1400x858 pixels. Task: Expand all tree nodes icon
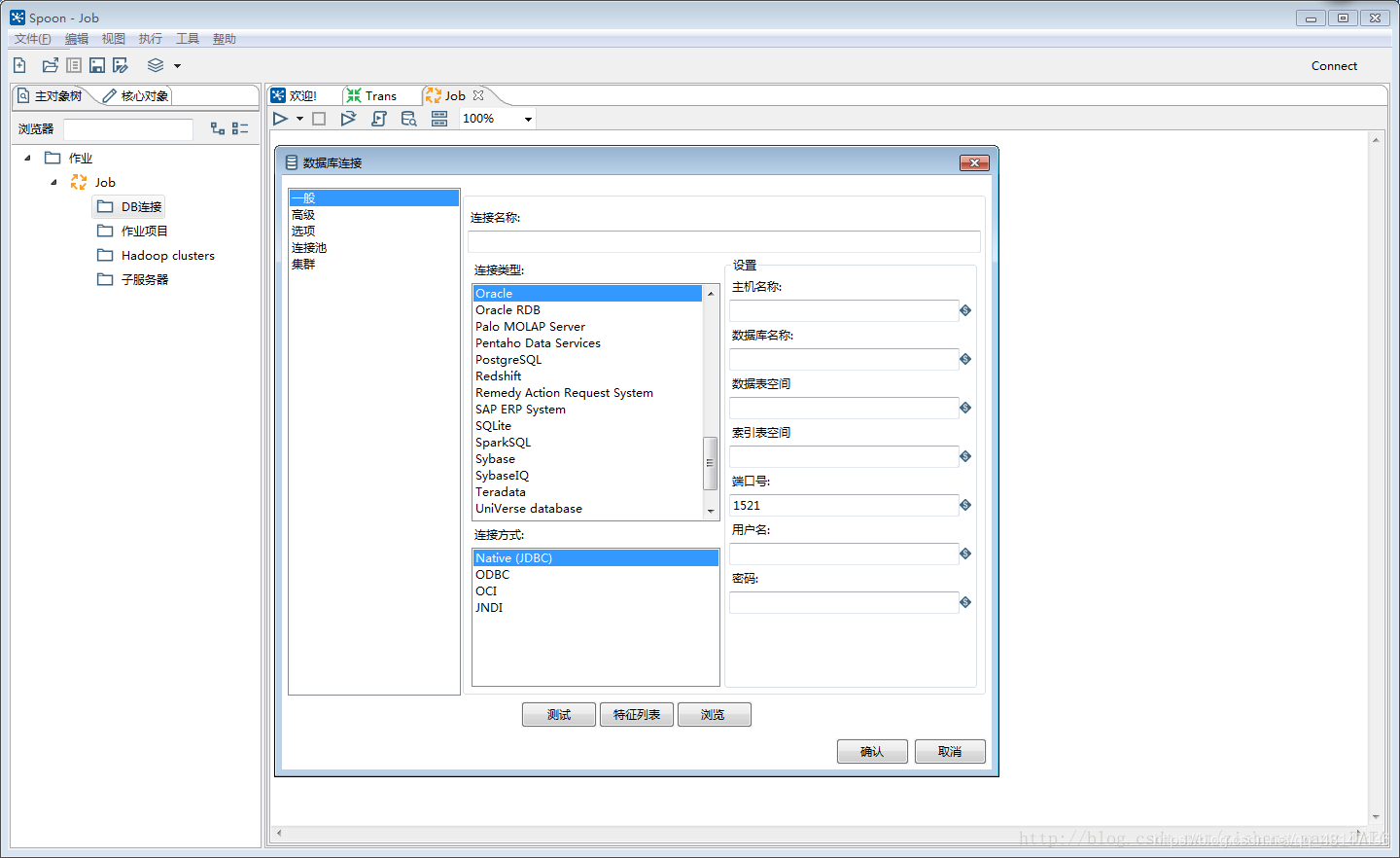[218, 128]
